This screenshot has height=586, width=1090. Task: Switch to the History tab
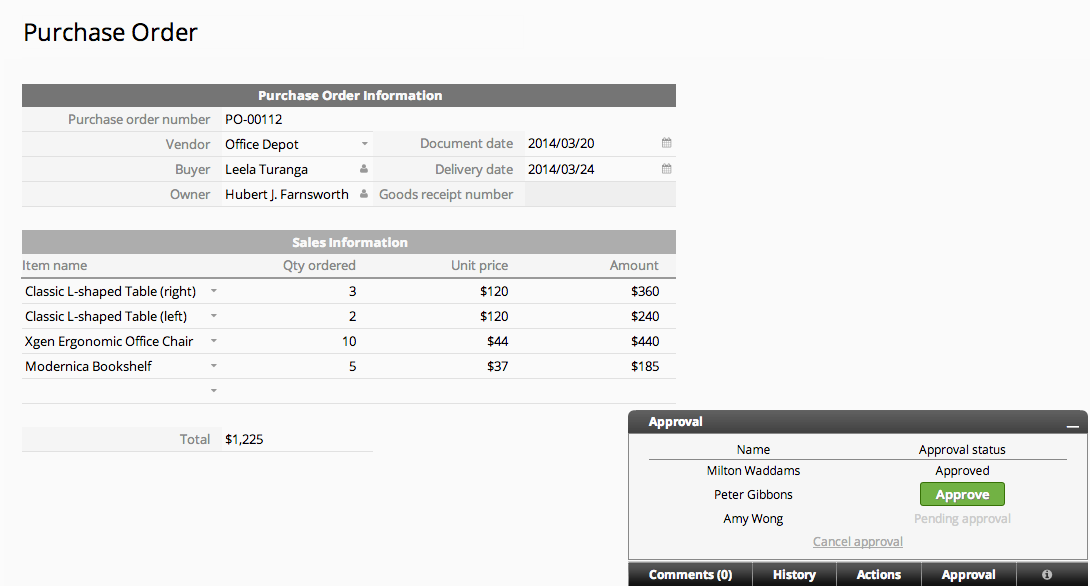pyautogui.click(x=794, y=575)
